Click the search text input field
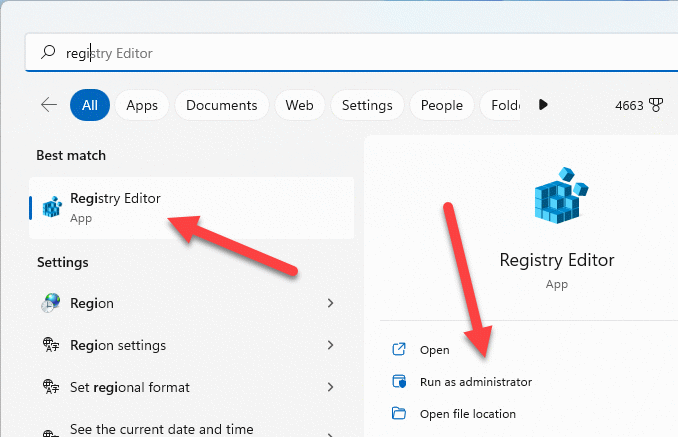 tap(351, 53)
